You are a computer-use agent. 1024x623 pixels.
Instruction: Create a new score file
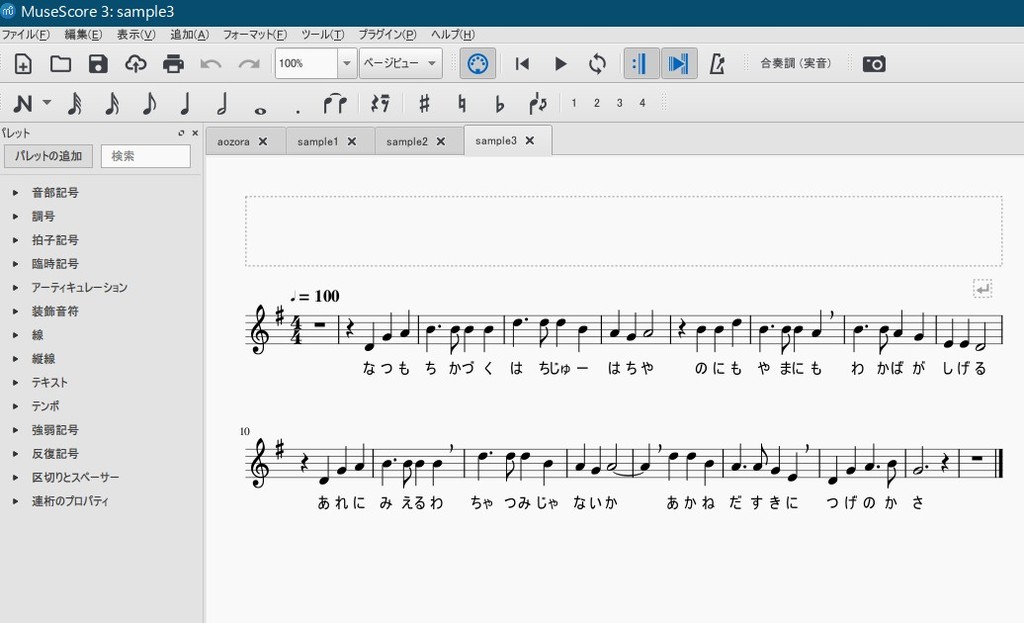[x=23, y=64]
